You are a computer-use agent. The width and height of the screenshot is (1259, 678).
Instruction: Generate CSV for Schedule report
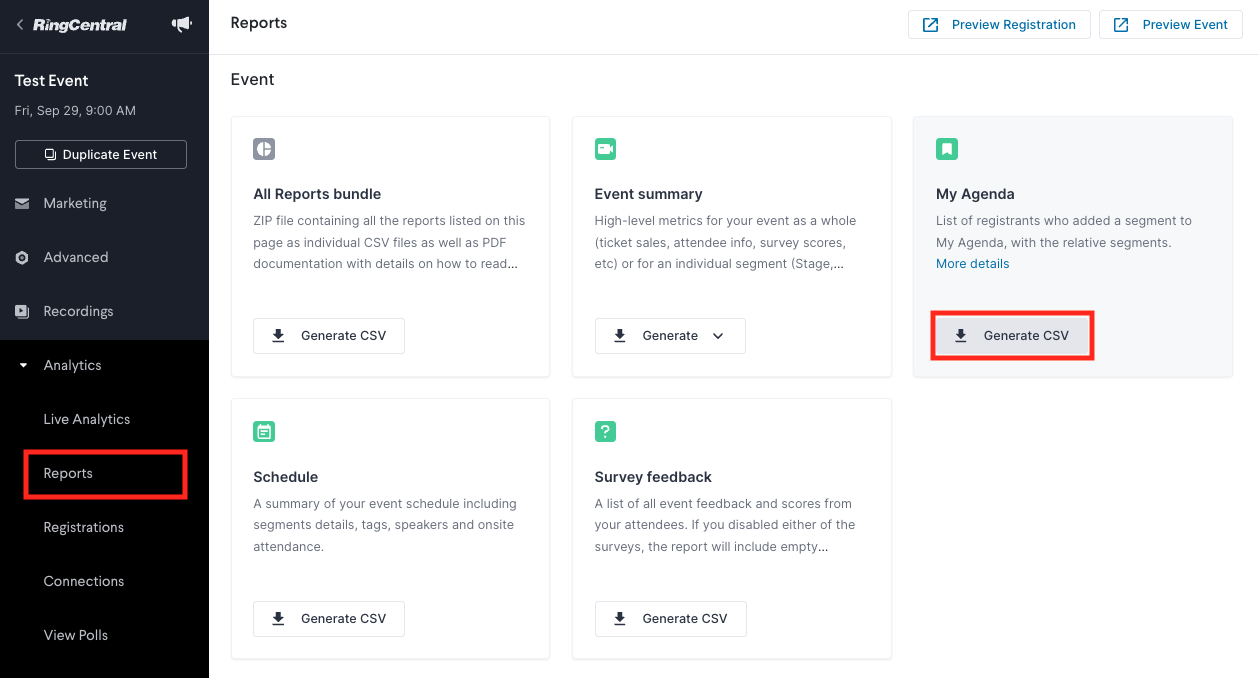329,619
